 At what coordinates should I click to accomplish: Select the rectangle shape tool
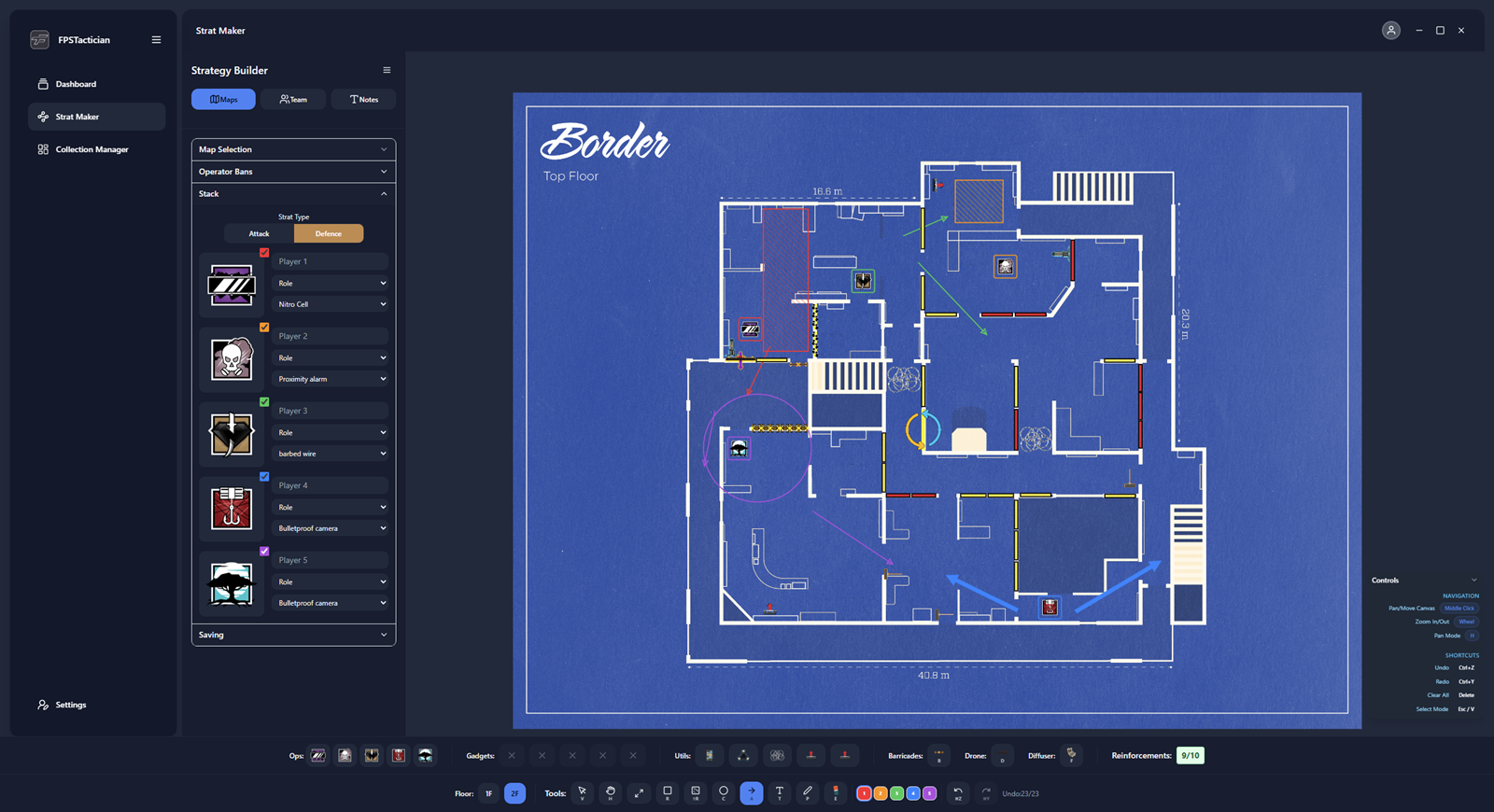tap(667, 792)
